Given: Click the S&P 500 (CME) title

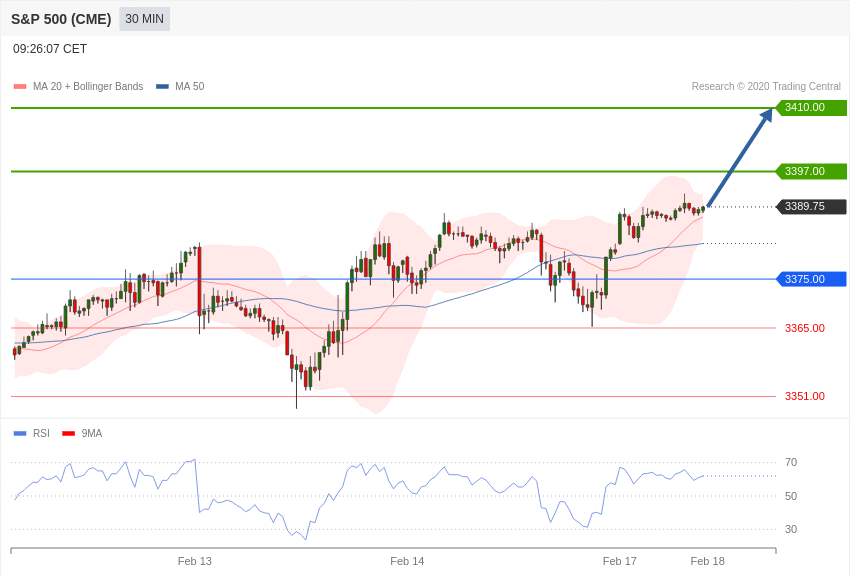Looking at the screenshot, I should click(61, 19).
